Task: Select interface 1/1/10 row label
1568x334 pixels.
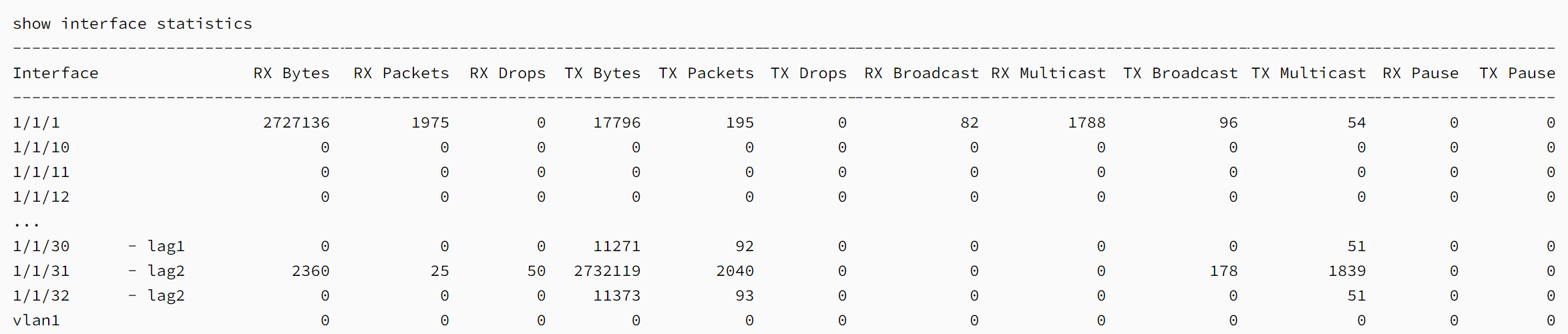Action: tap(41, 148)
